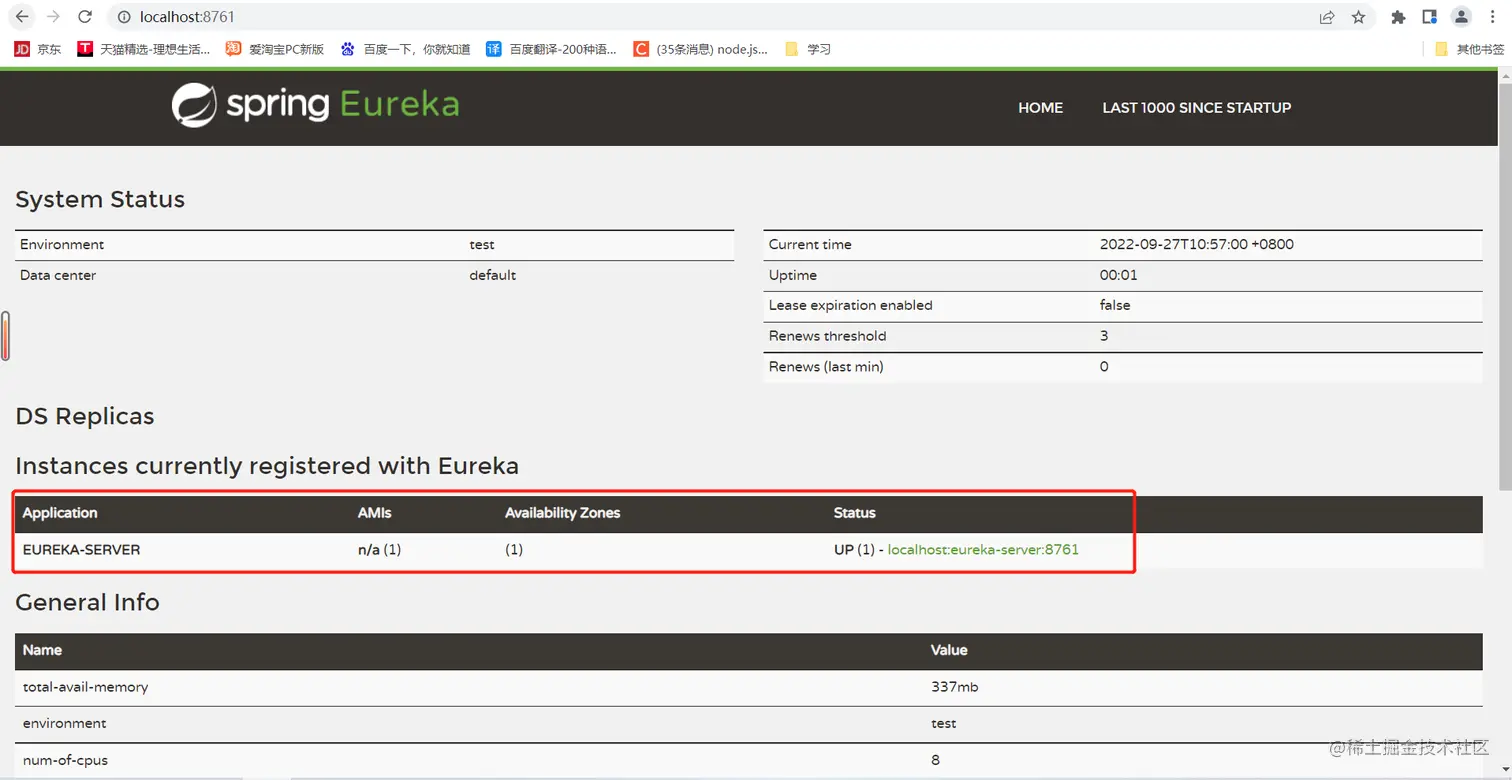1512x780 pixels.
Task: Click the DS Replicas heading
Action: point(85,416)
